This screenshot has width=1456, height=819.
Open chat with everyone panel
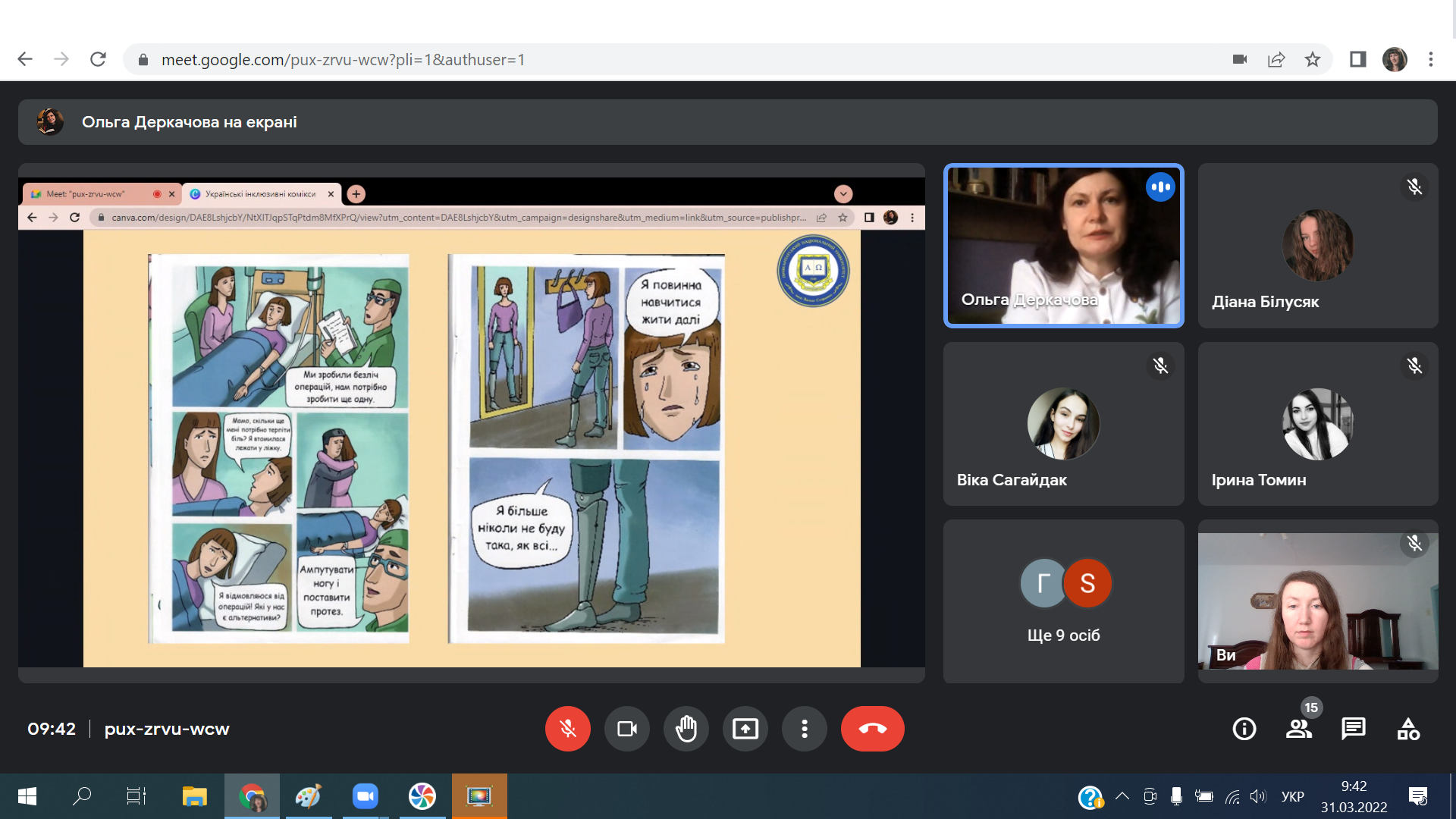tap(1353, 729)
